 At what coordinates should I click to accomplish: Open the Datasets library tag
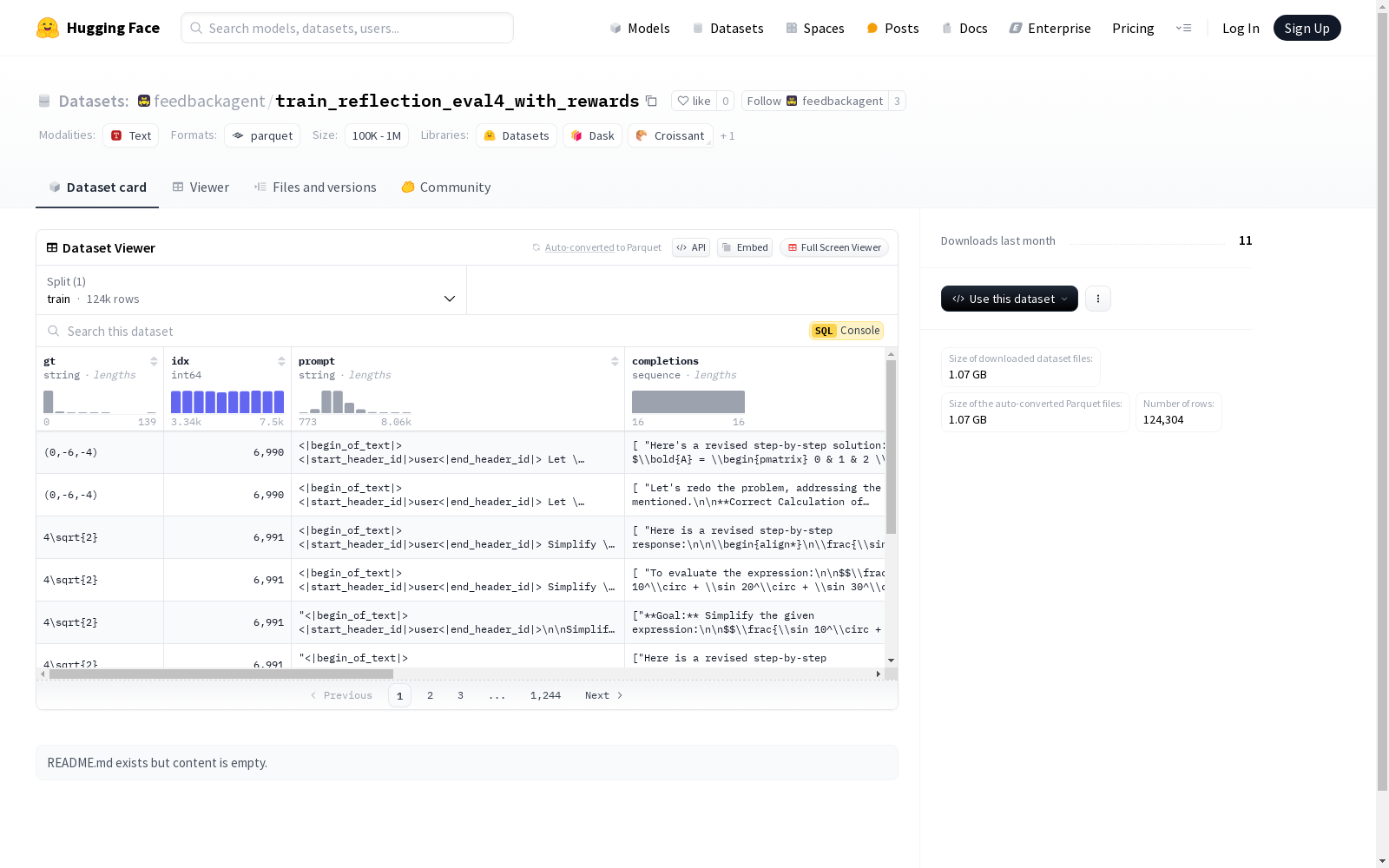[517, 135]
